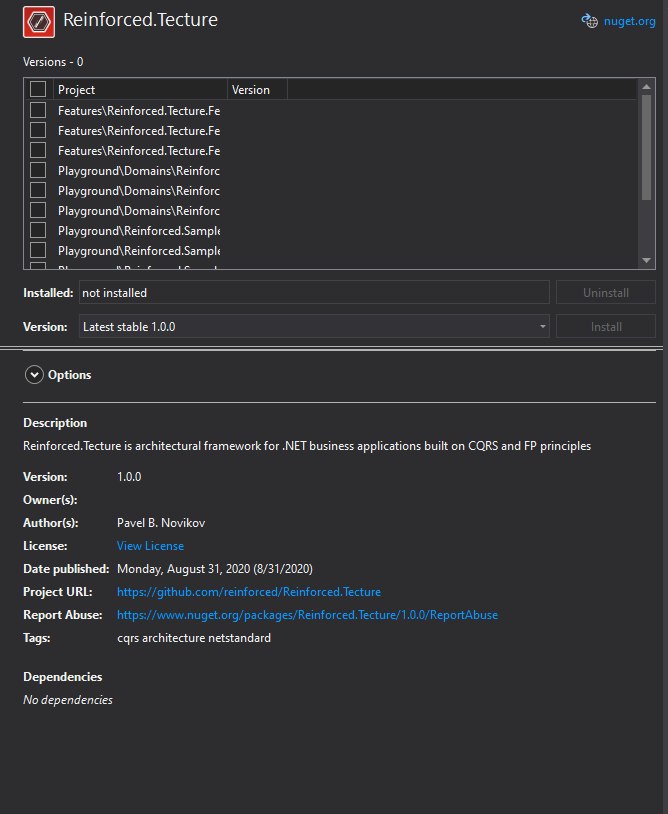Click the scroll down arrow in project list
668x814 pixels.
(646, 261)
